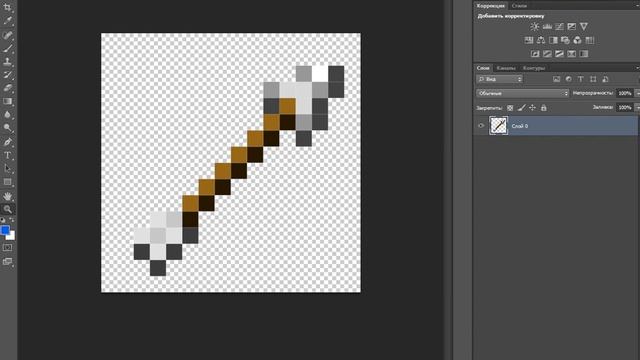The height and width of the screenshot is (360, 640).
Task: Add a Gradient Map adjustment
Action: 584,53
